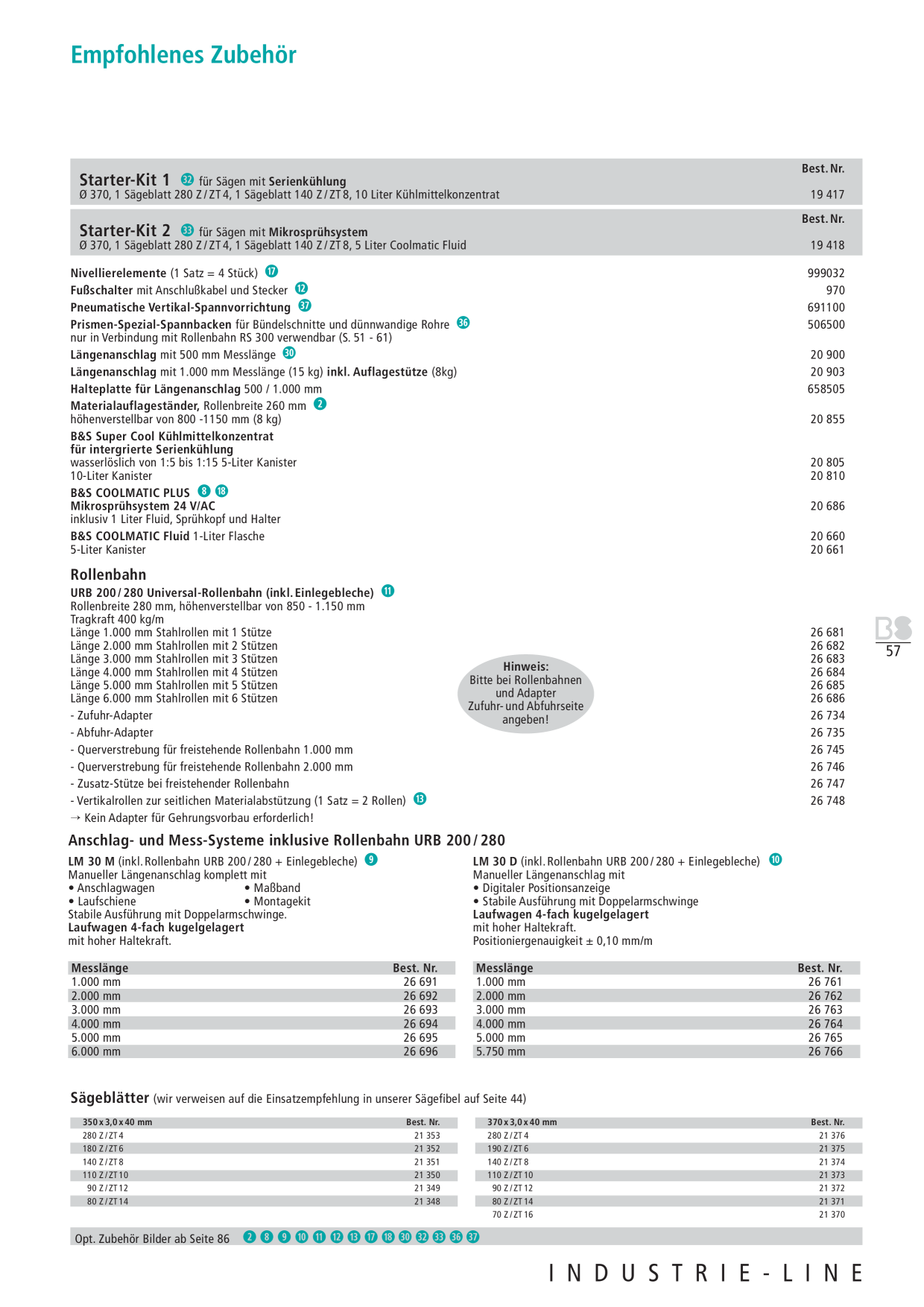Image resolution: width=924 pixels, height=1307 pixels.
Task: Click order number 19 417 for Starter-Kit 1
Action: 827,194
